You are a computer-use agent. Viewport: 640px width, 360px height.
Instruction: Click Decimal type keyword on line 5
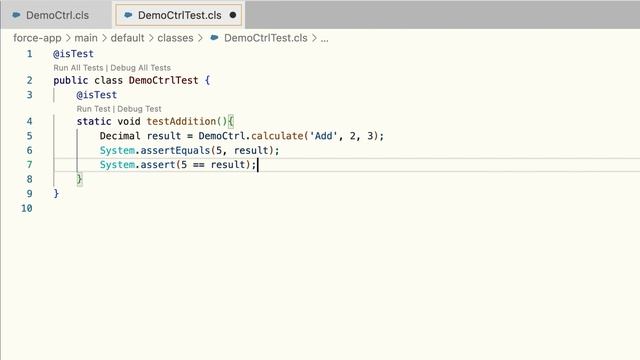(120, 136)
